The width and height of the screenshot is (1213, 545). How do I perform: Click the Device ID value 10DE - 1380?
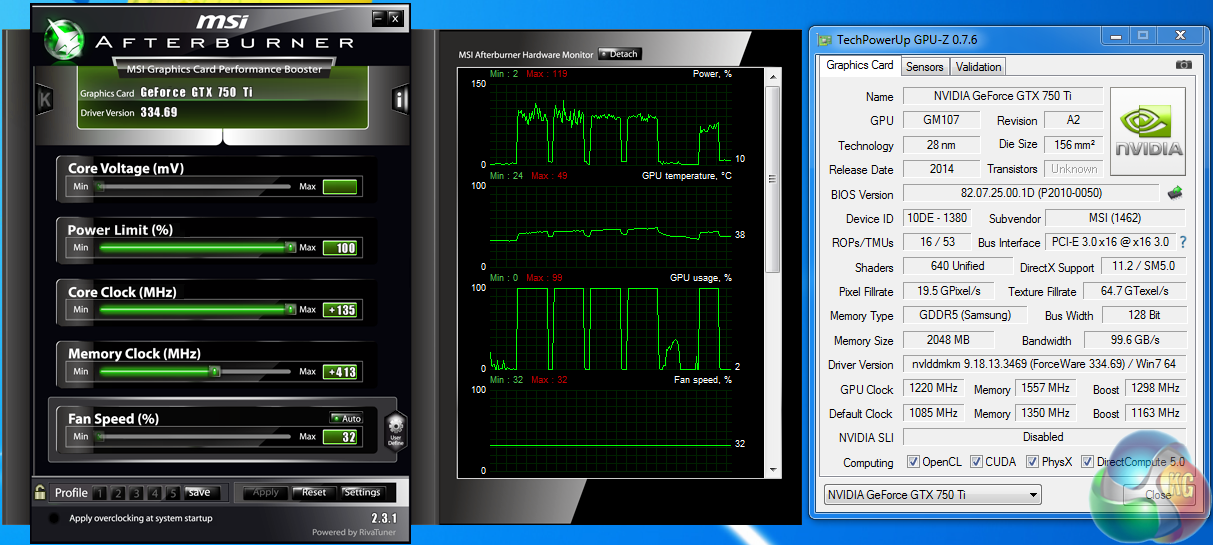(937, 218)
